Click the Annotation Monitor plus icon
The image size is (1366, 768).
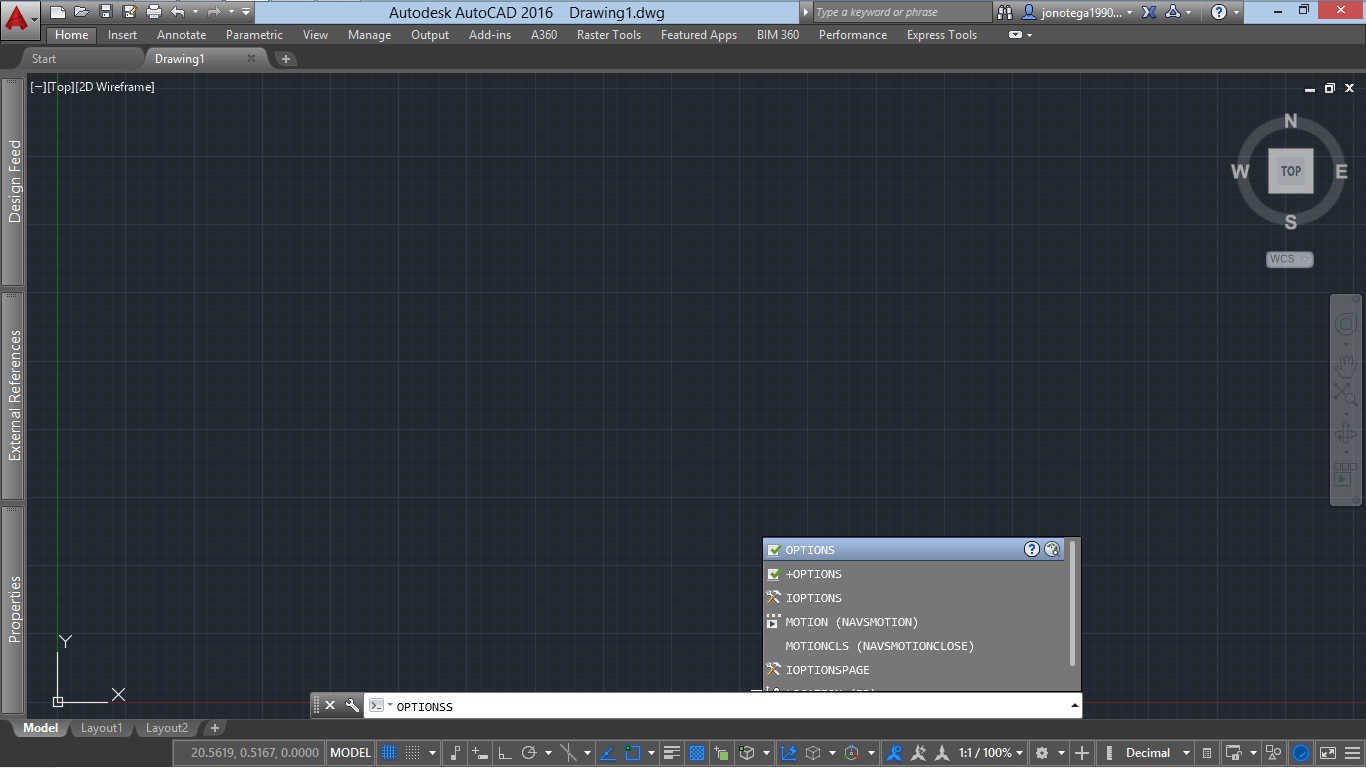tap(1081, 753)
